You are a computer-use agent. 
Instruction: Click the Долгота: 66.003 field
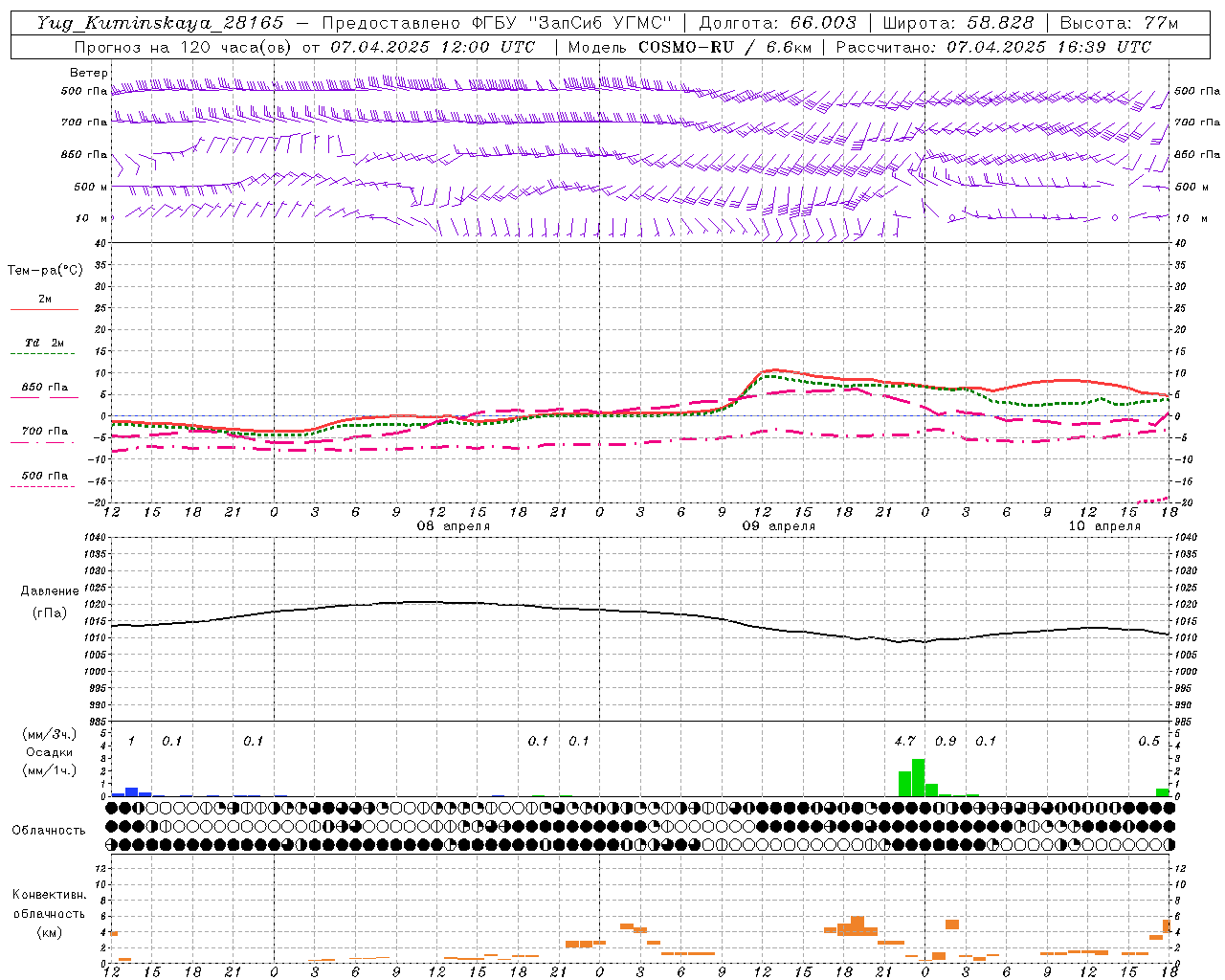pos(777,23)
